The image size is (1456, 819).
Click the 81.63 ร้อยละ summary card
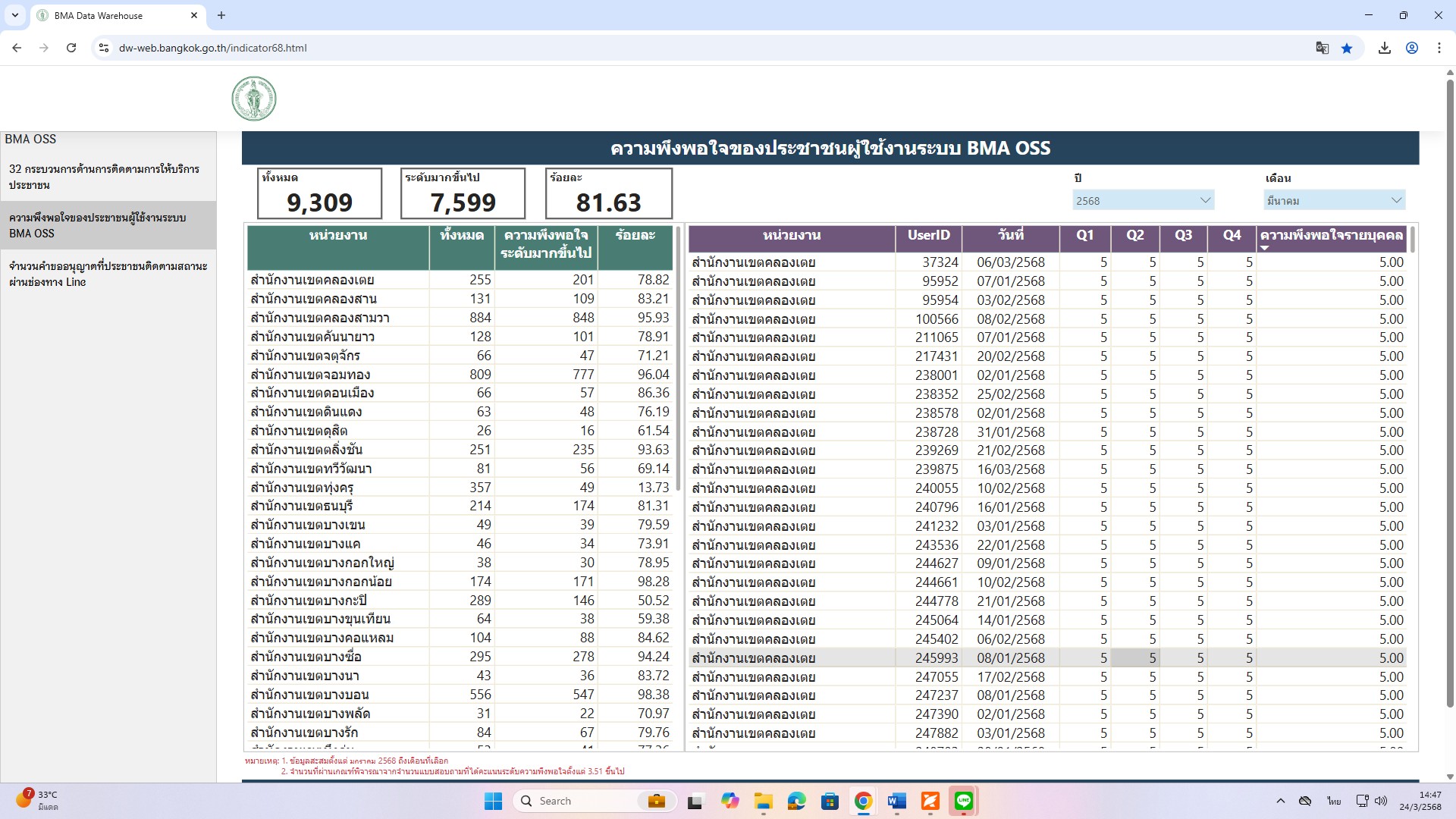pos(608,193)
